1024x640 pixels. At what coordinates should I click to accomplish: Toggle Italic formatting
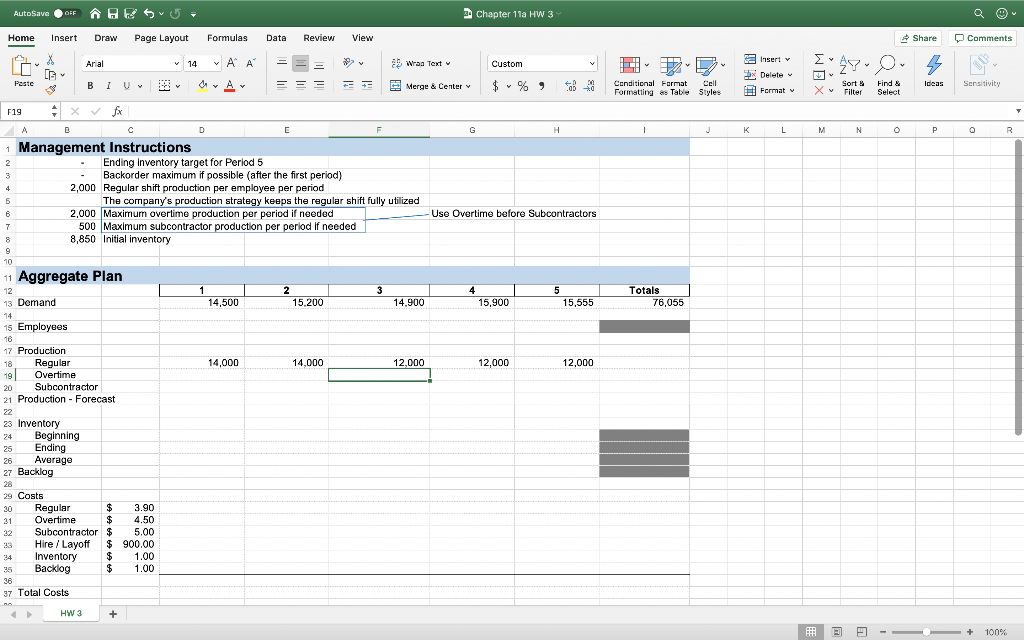coord(109,86)
